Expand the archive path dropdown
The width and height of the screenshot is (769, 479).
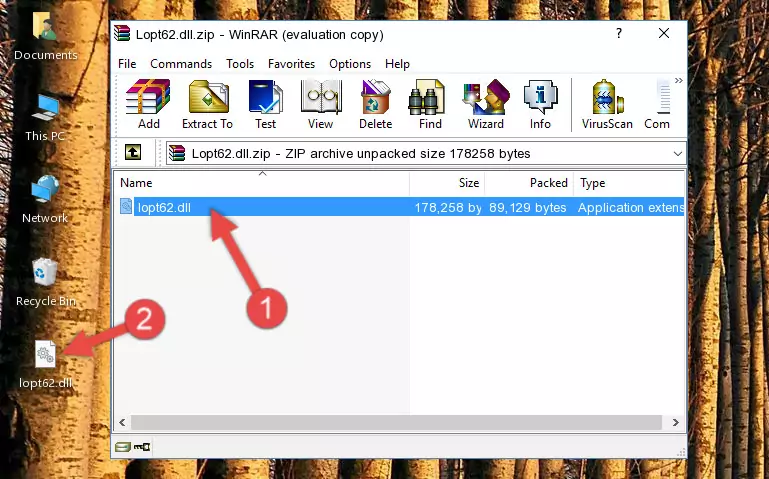click(x=678, y=153)
